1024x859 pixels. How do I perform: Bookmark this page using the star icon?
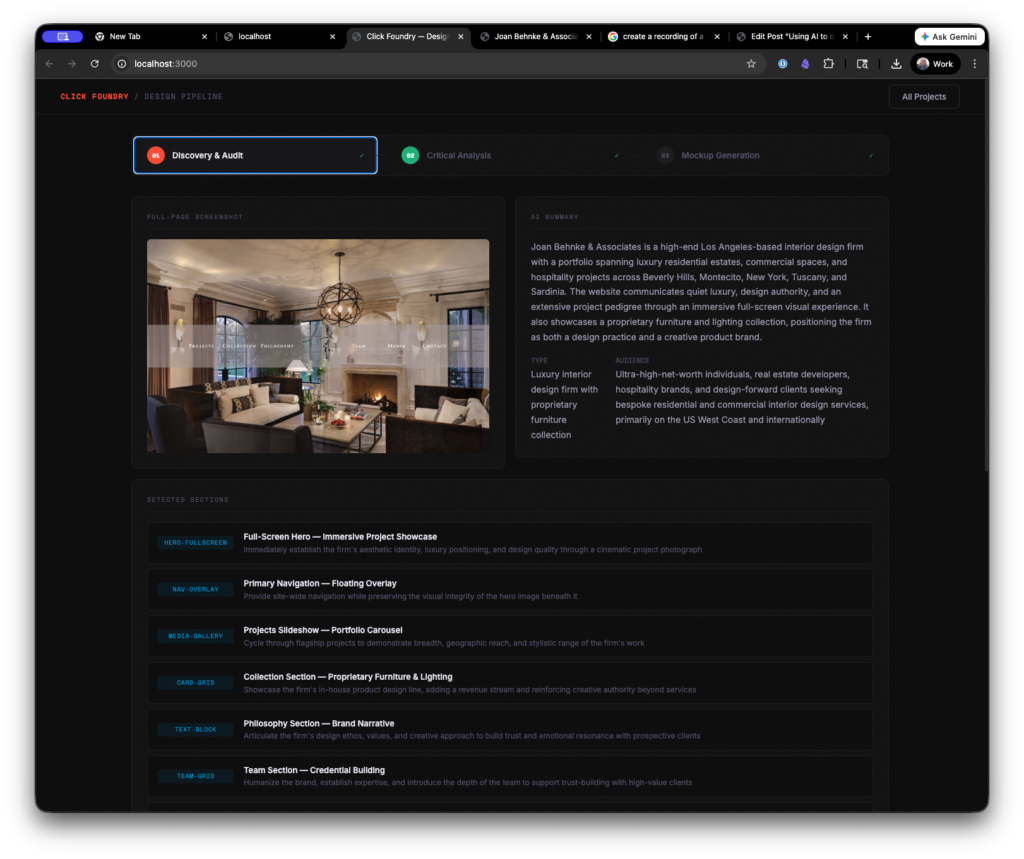751,64
